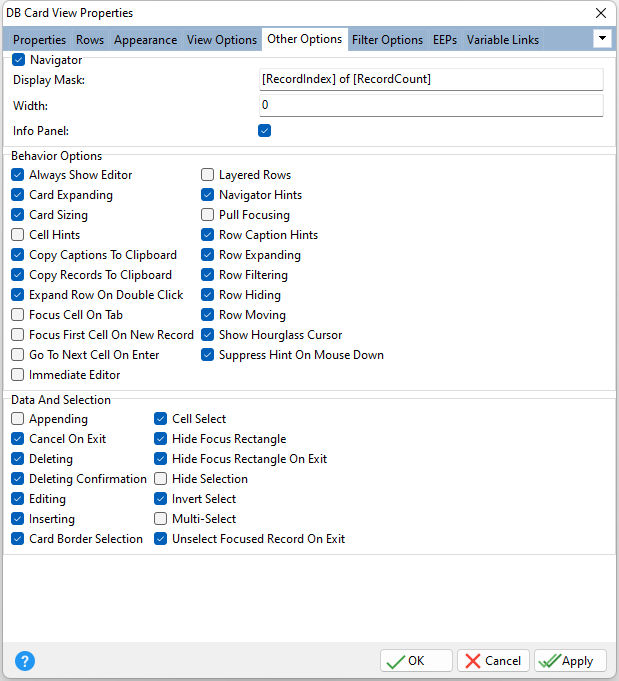Click the Cancel button

493,661
